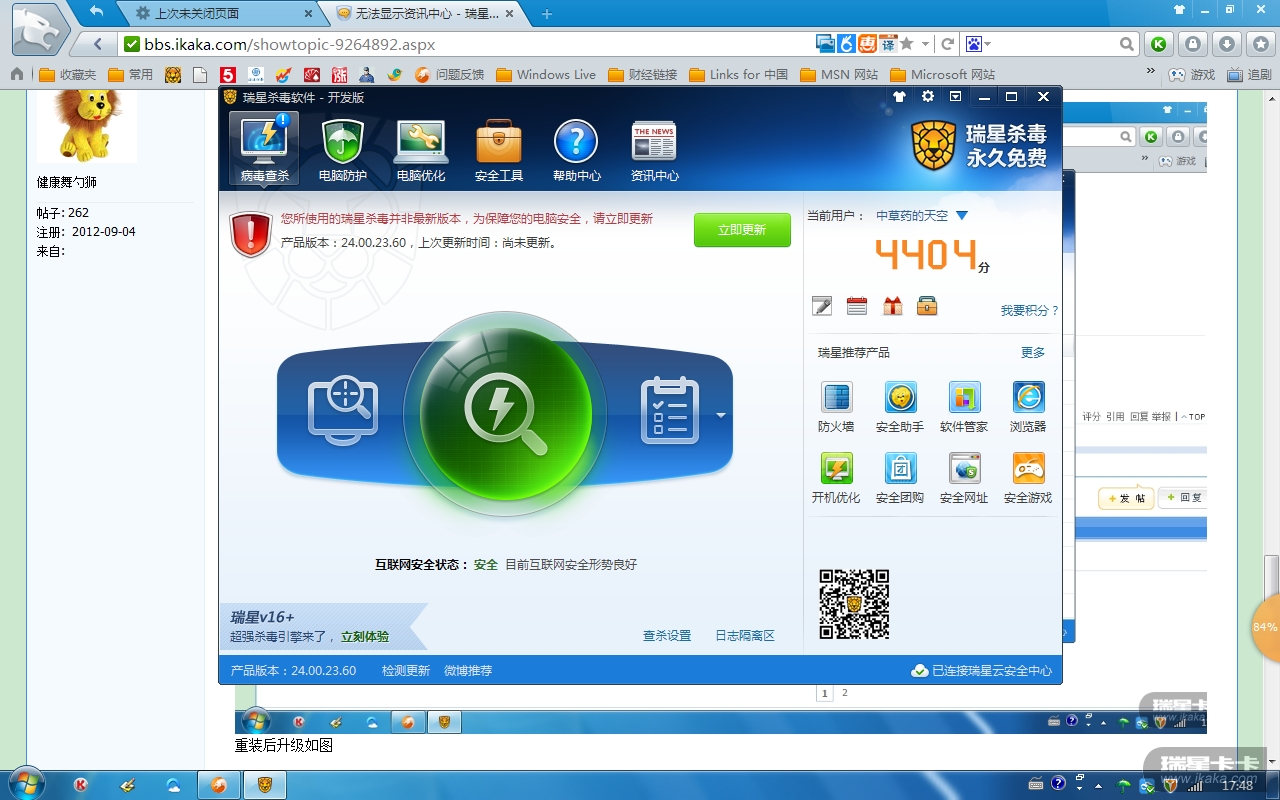The image size is (1280, 800).
Task: Open the Windows Live bookmarks folder
Action: (x=546, y=74)
